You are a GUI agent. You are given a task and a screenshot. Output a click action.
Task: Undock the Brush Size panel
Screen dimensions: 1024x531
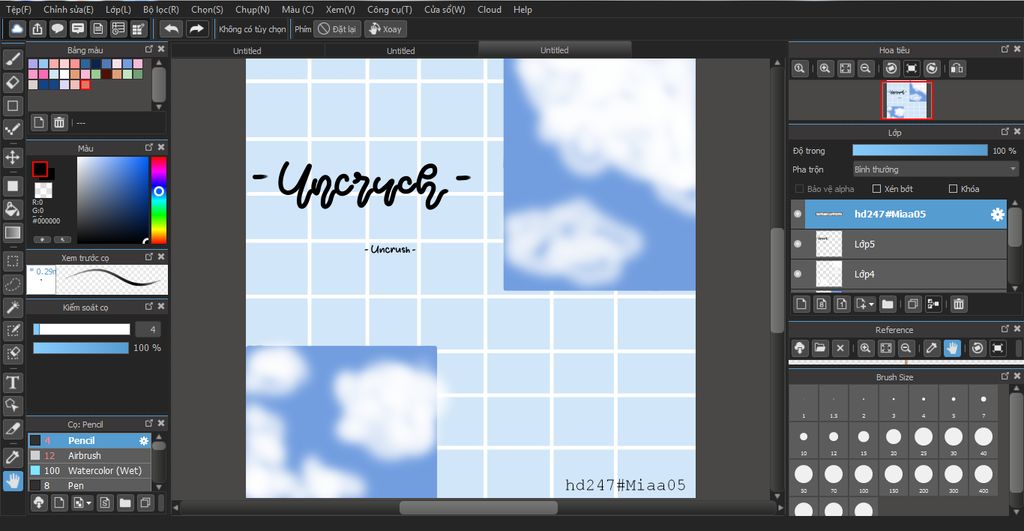tap(1005, 376)
